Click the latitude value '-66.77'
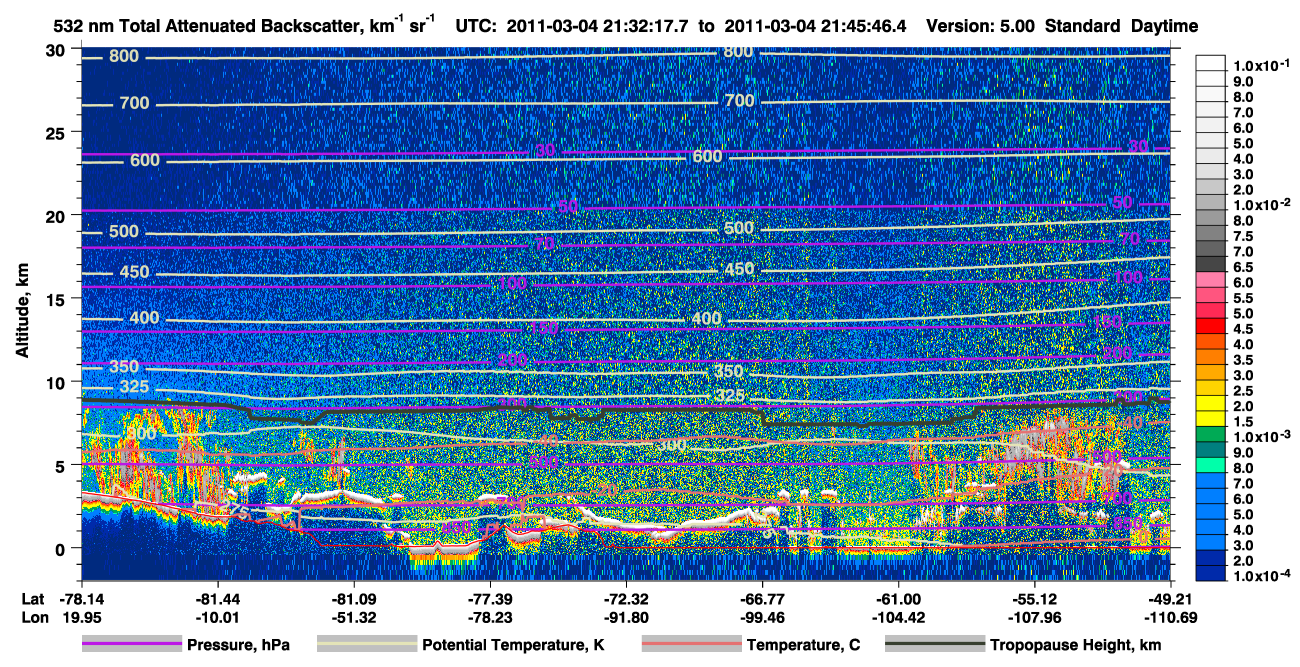 762,598
